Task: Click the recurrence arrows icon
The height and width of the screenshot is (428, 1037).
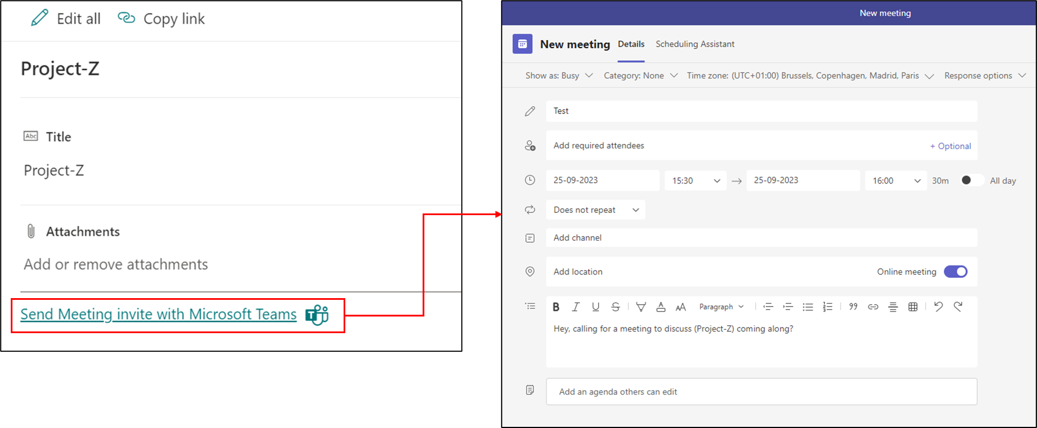Action: (x=529, y=210)
